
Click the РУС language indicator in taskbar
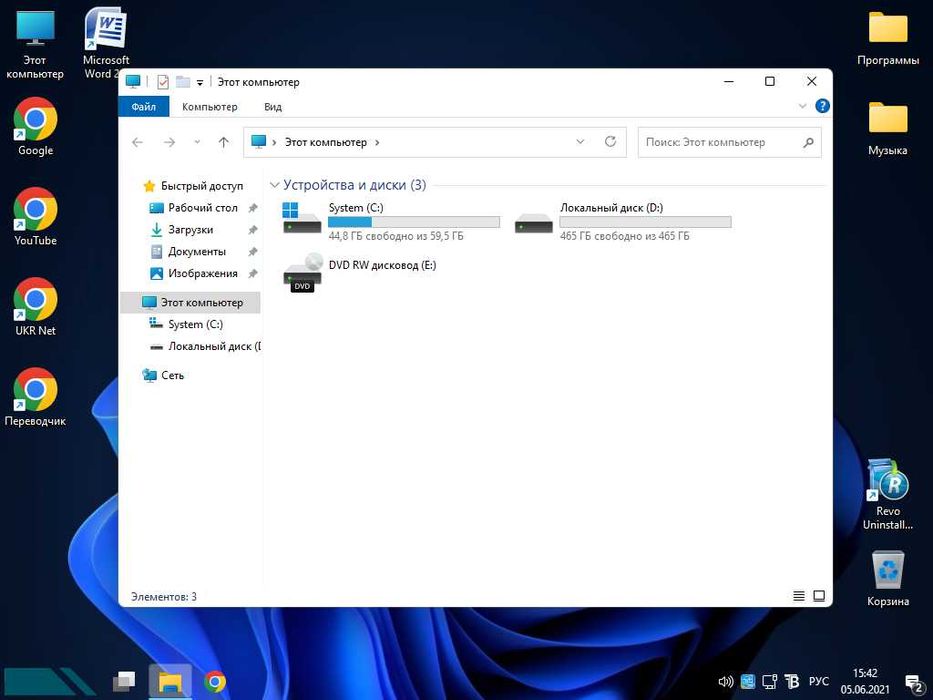pos(818,681)
